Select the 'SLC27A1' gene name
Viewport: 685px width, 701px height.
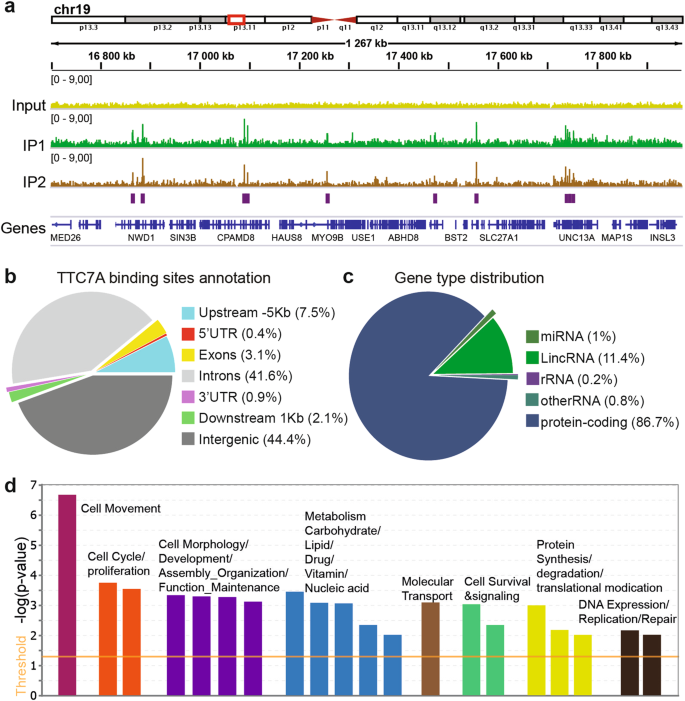click(499, 238)
